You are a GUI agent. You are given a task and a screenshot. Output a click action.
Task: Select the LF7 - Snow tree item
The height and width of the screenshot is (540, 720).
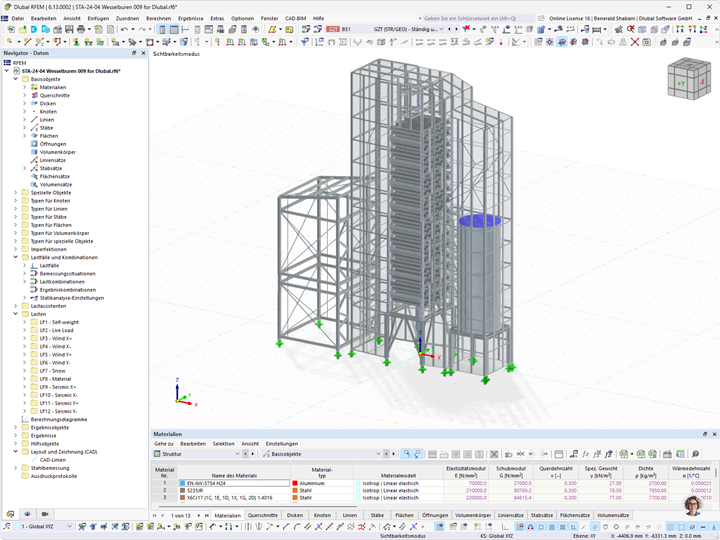pyautogui.click(x=52, y=371)
